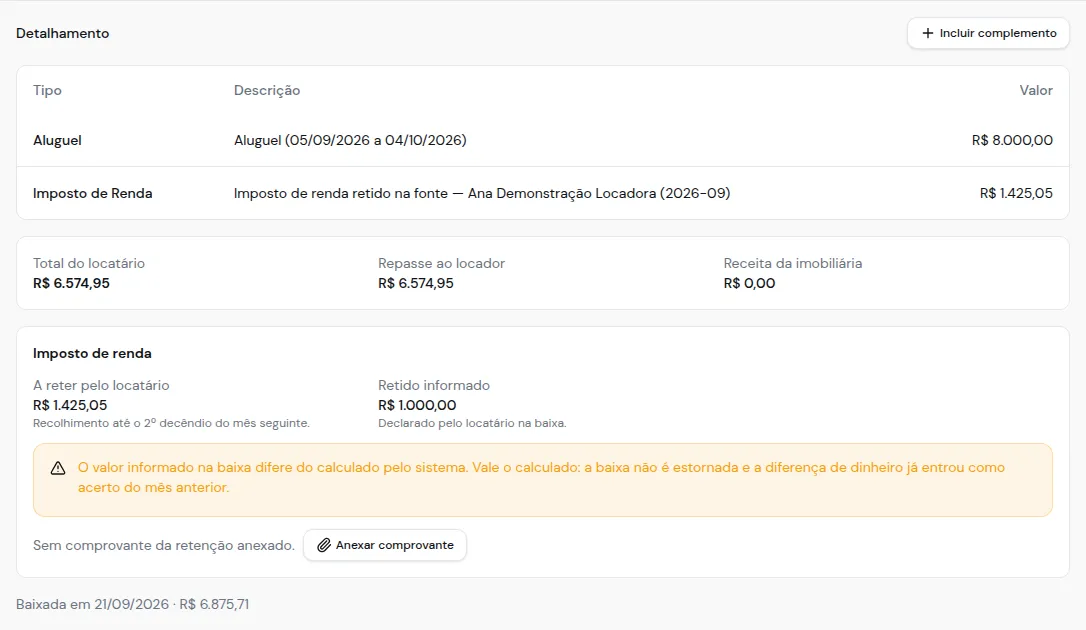Click the Repasse ao locador label
The height and width of the screenshot is (630, 1086).
point(441,263)
